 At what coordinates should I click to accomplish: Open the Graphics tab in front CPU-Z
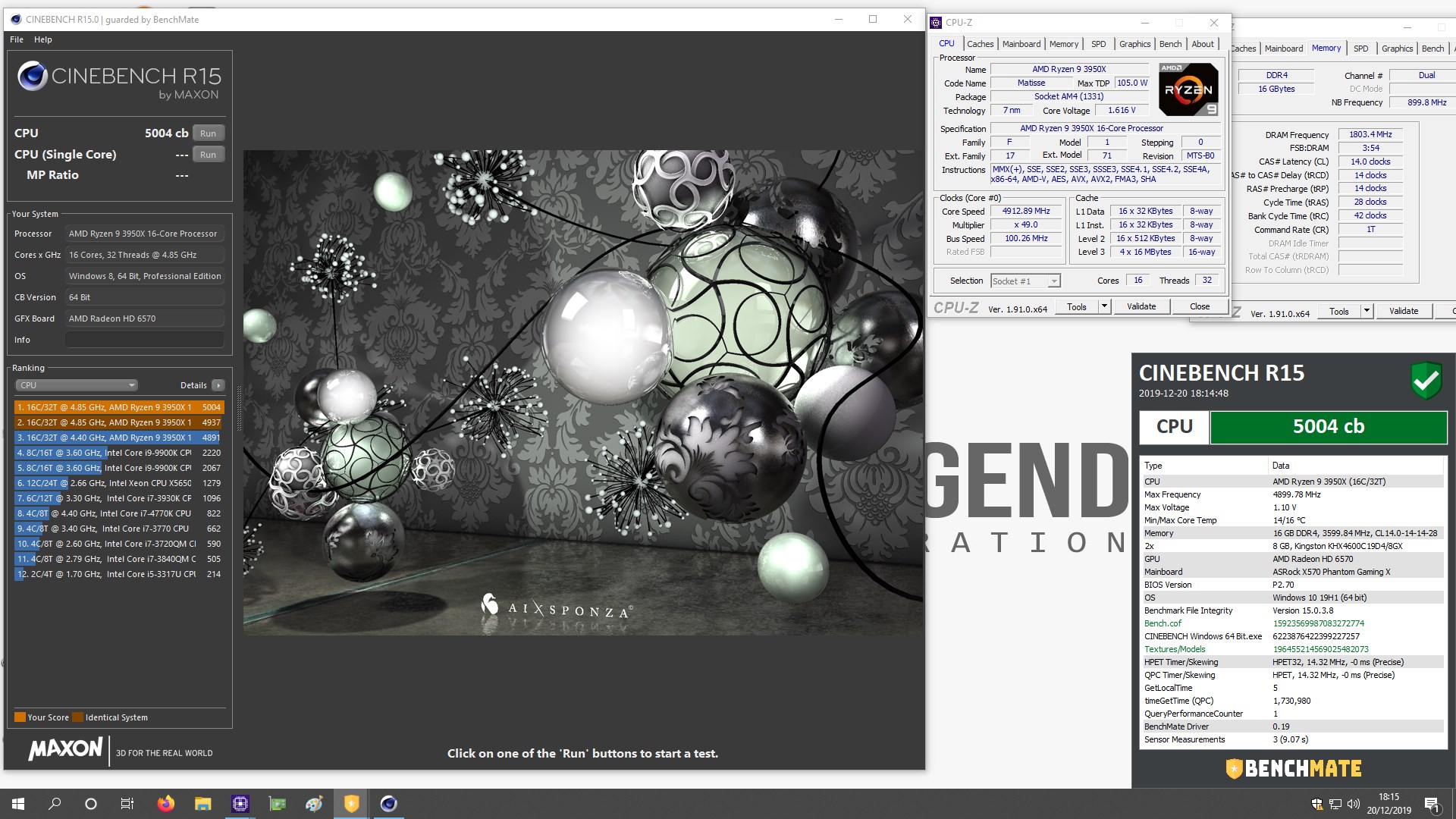tap(1134, 44)
